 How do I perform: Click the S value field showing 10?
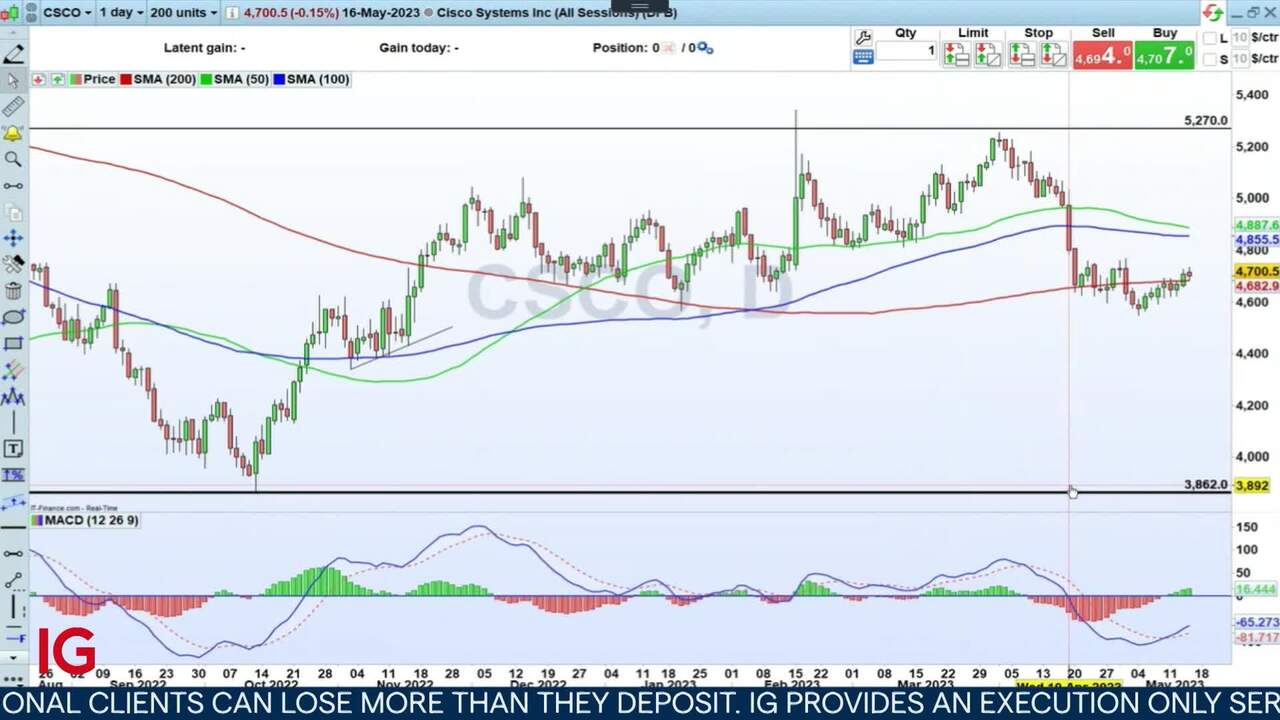pos(1239,60)
